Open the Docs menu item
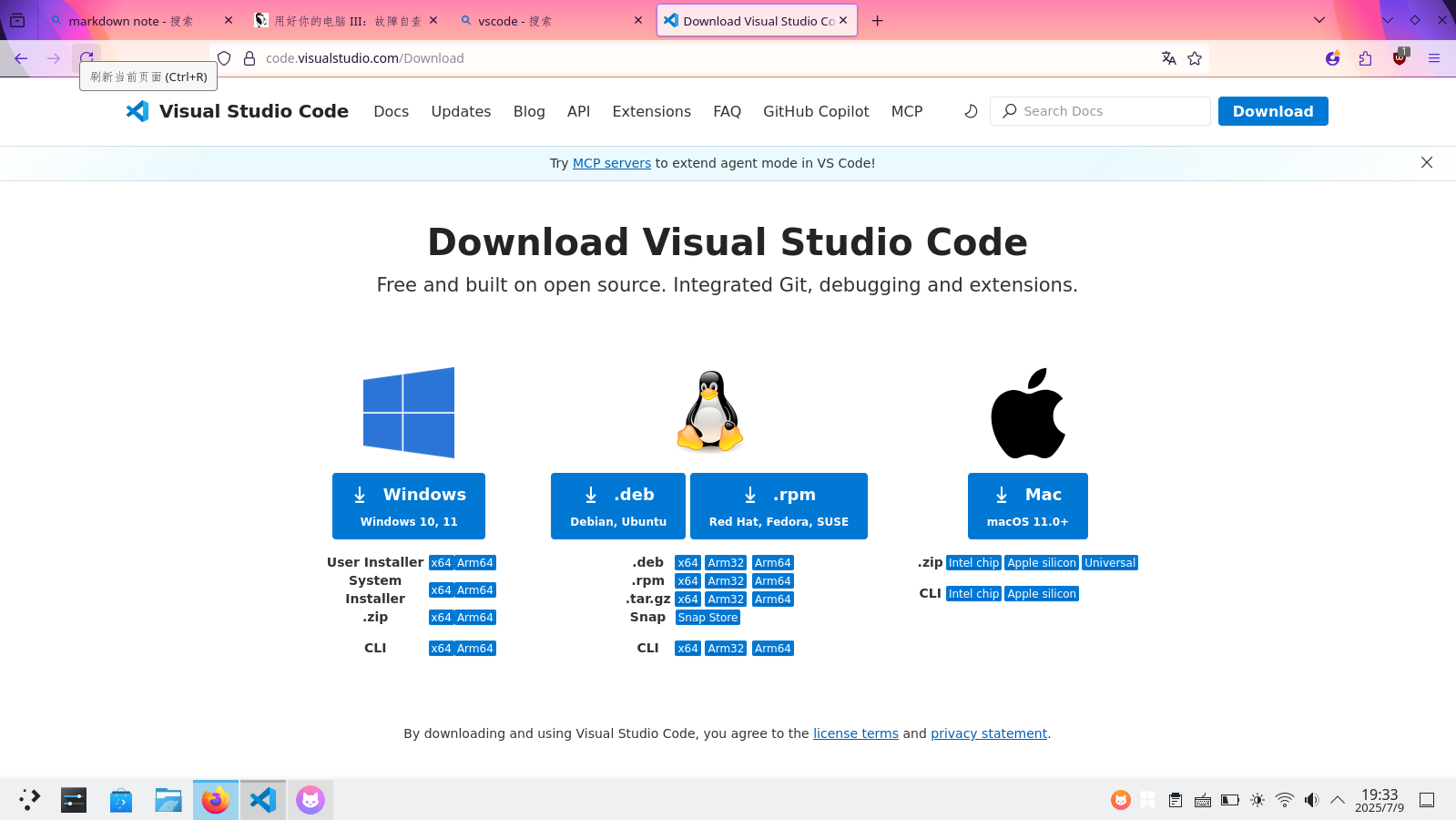Image resolution: width=1456 pixels, height=820 pixels. tap(392, 111)
